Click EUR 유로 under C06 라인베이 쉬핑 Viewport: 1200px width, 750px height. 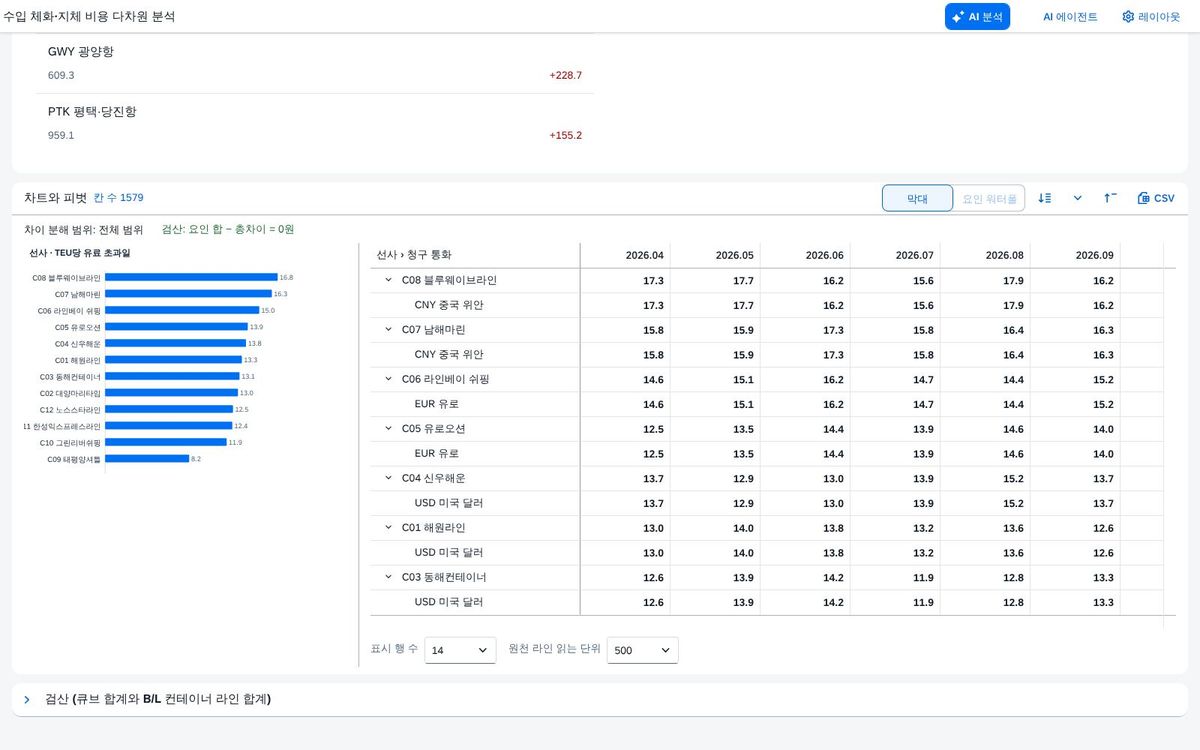437,404
